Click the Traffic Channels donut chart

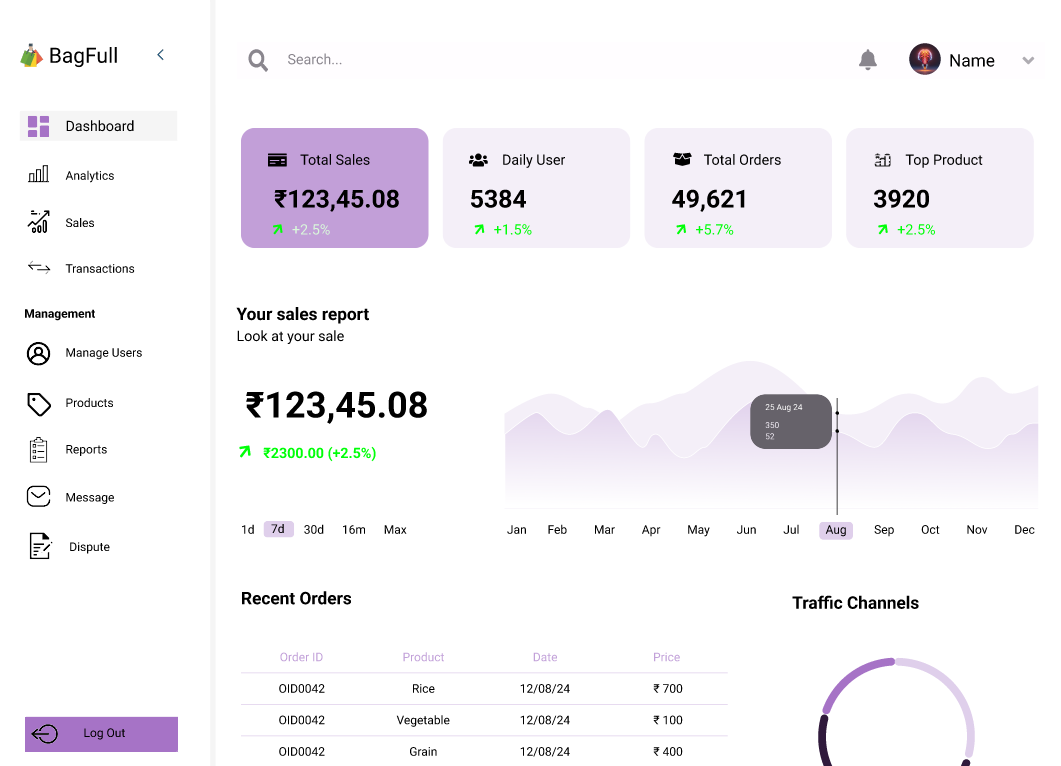coord(896,712)
